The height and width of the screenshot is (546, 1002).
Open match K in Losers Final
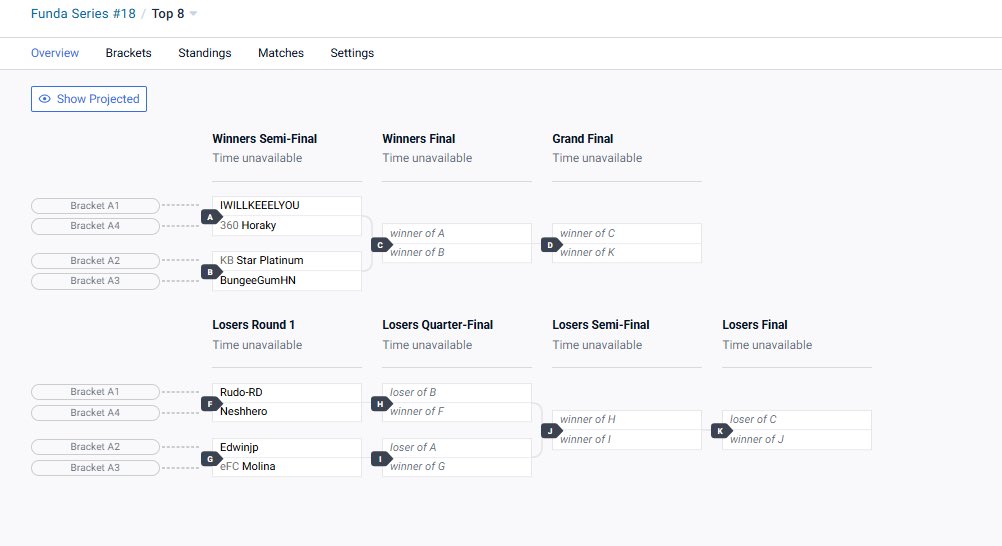point(720,430)
